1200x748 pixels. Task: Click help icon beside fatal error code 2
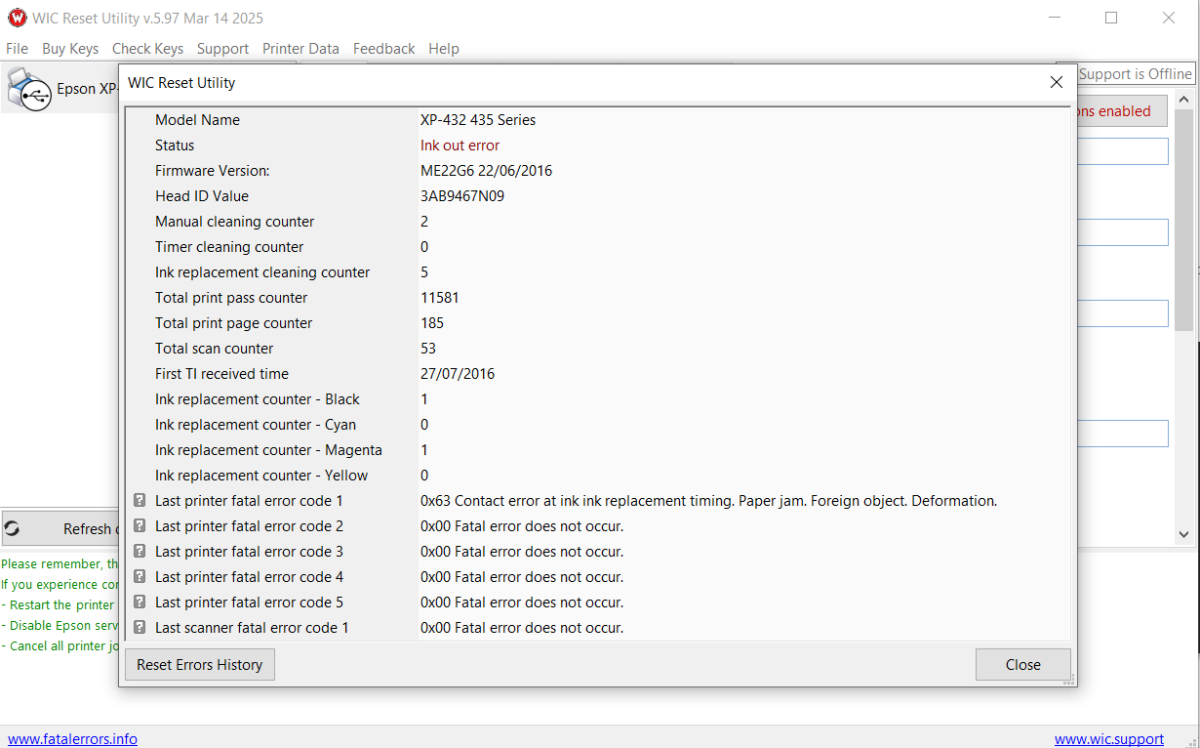[x=140, y=526]
